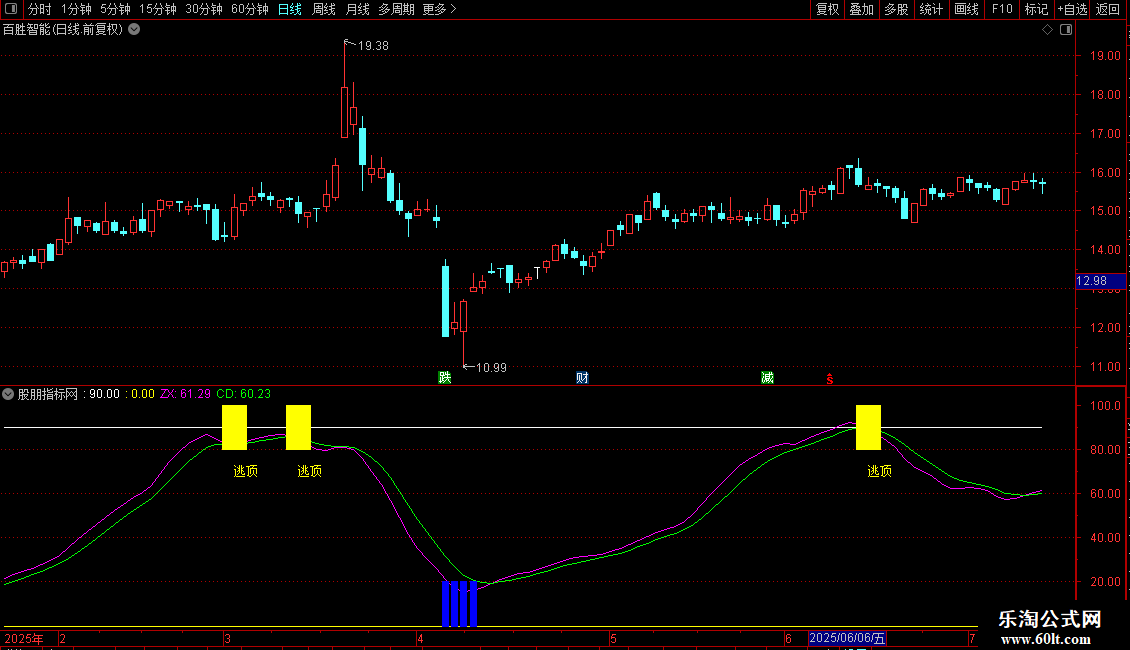This screenshot has width=1130, height=650.
Task: Click the month 3 time axis label
Action: (x=227, y=638)
